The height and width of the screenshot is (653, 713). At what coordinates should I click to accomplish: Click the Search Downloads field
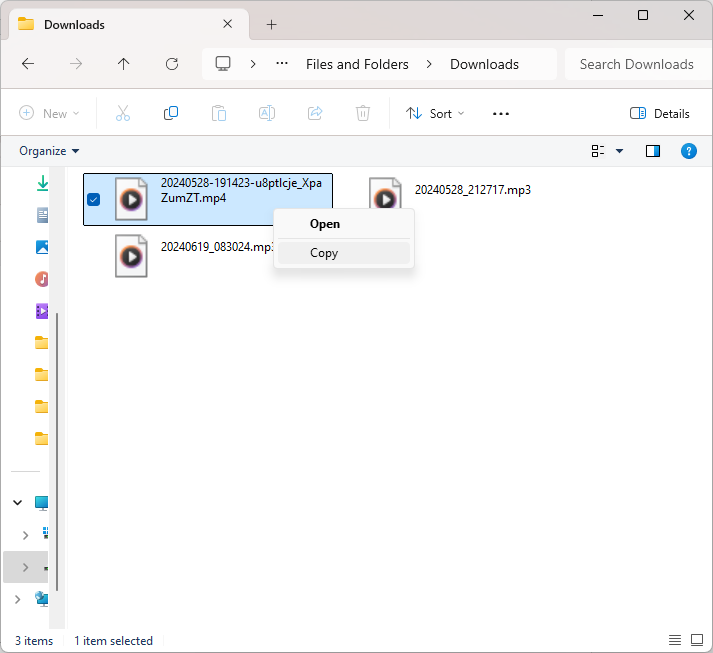pyautogui.click(x=636, y=64)
